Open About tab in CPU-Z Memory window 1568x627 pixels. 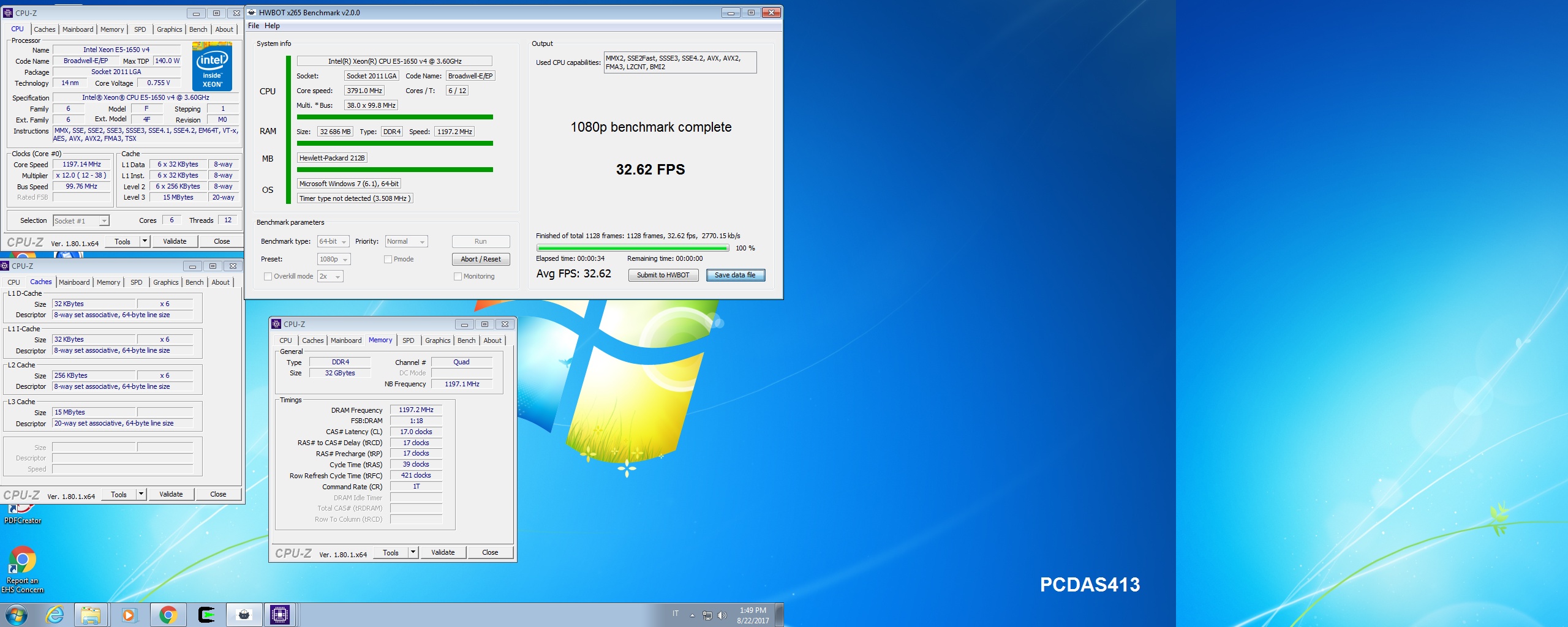[492, 340]
